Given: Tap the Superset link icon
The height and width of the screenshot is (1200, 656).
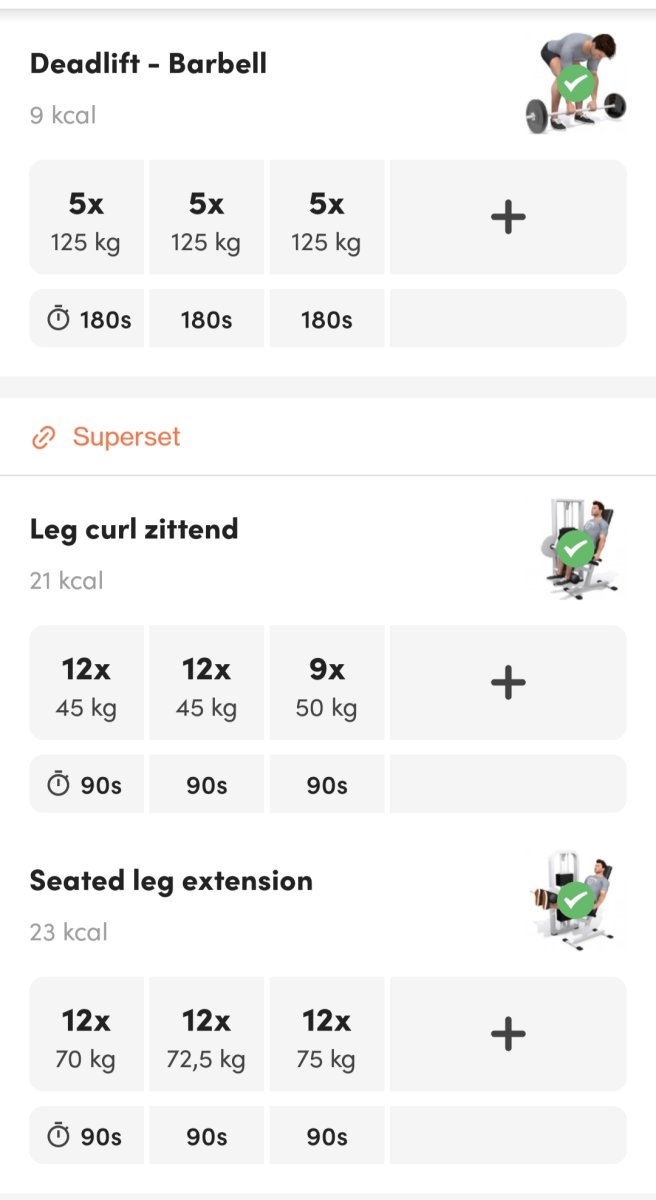Looking at the screenshot, I should tap(43, 437).
